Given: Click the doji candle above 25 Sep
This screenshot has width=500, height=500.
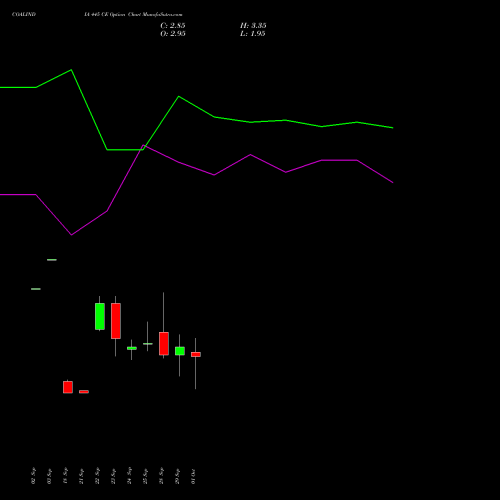Looking at the screenshot, I should pos(148,344).
